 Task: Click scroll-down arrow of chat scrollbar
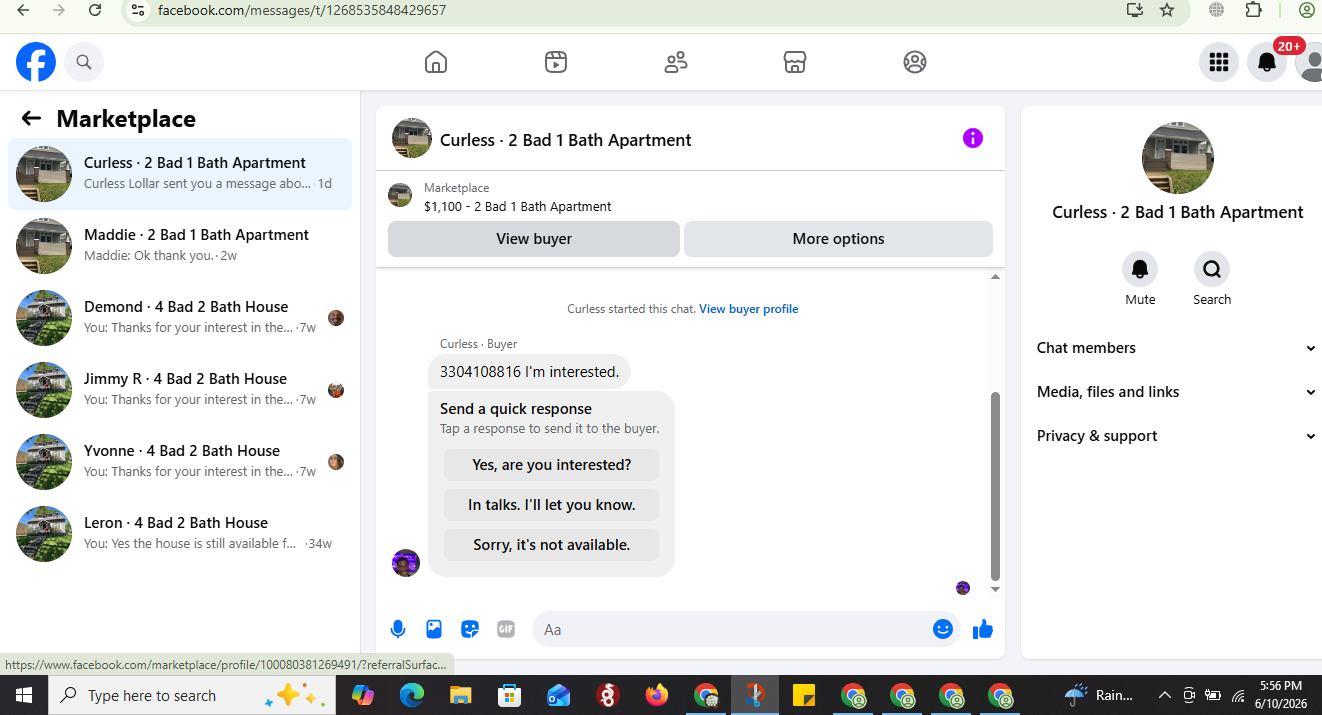(995, 590)
